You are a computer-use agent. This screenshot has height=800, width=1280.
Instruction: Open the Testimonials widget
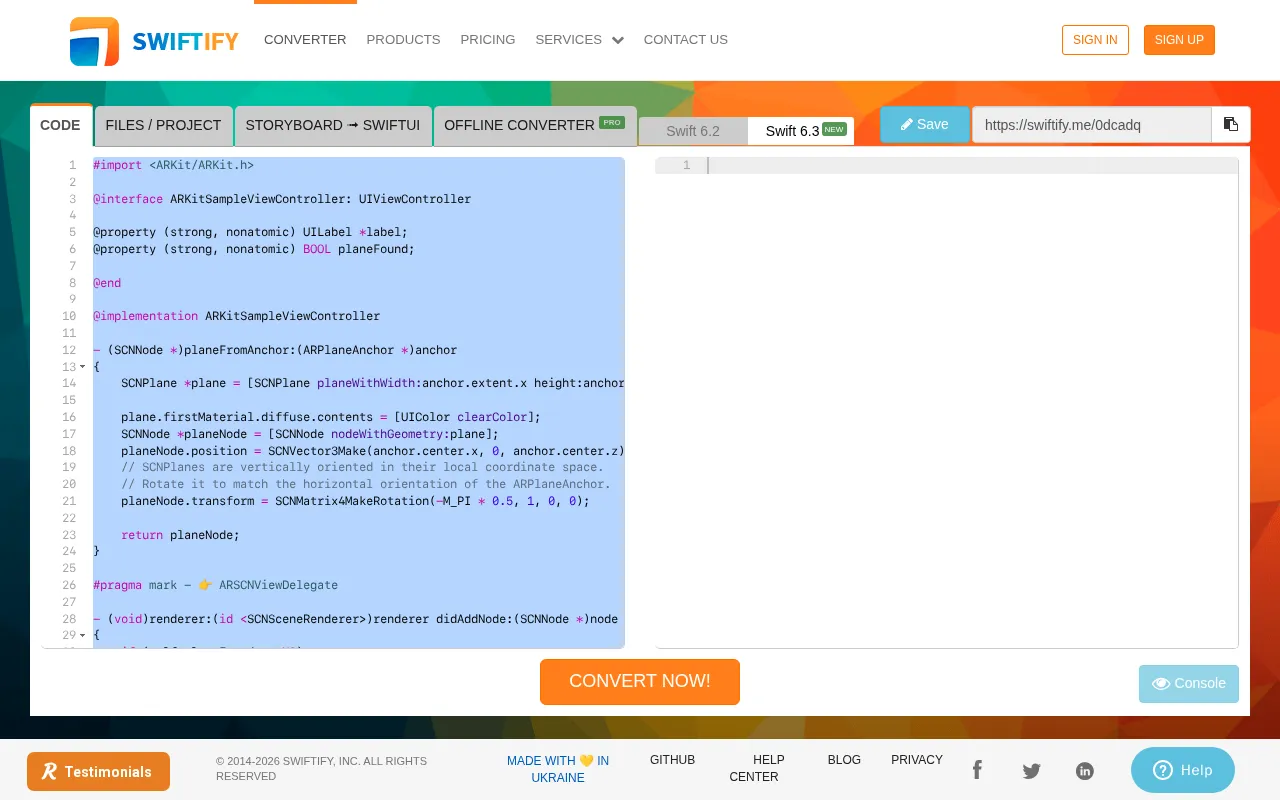(98, 771)
